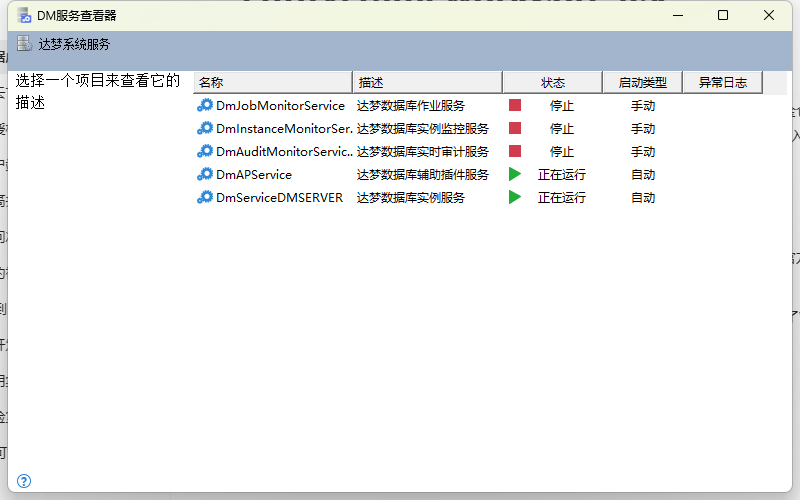Sort by the 描述 column header
The height and width of the screenshot is (500, 800).
click(428, 83)
